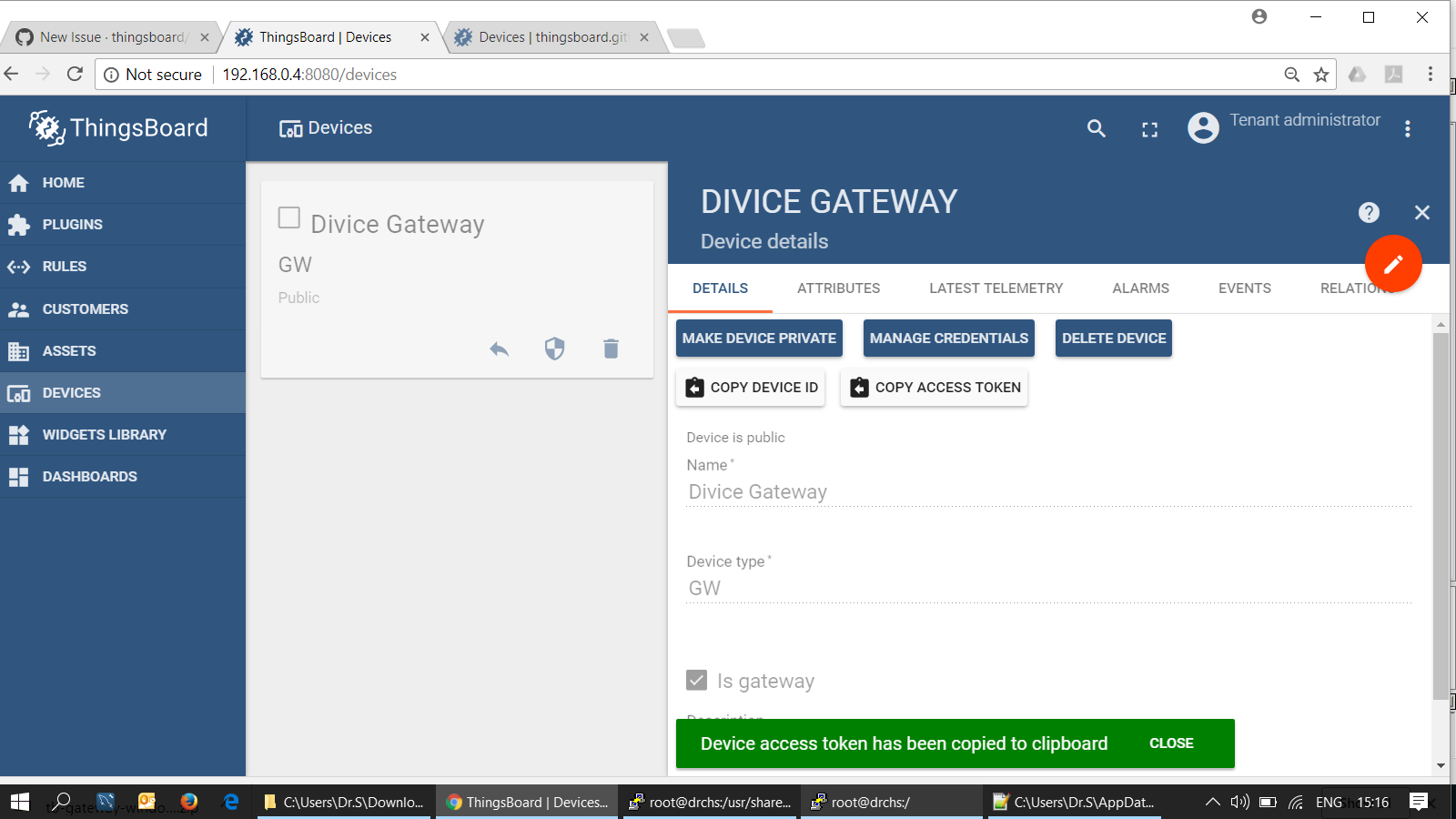
Task: Open search in the ThingsBoard top bar
Action: [x=1095, y=128]
